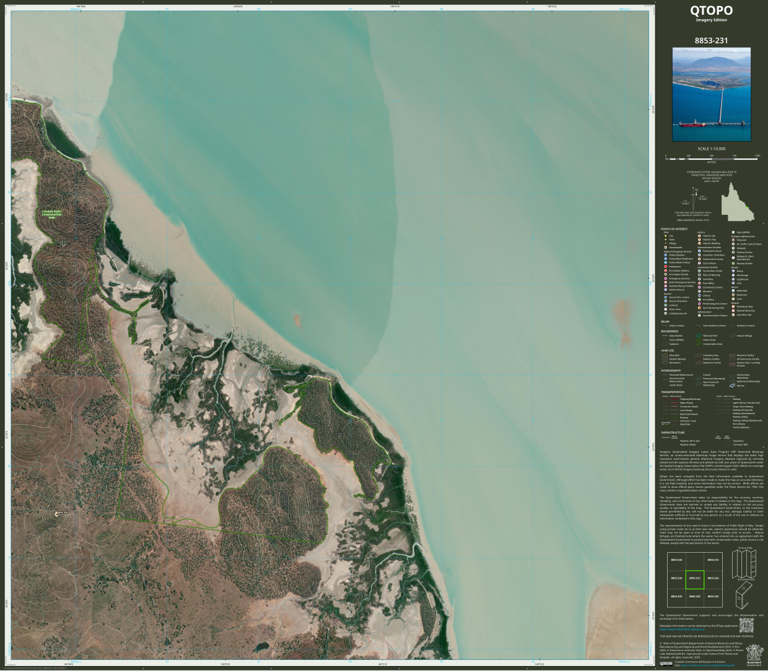Click the Conservation Area boundary legend symbol
The height and width of the screenshot is (671, 768).
pos(698,344)
